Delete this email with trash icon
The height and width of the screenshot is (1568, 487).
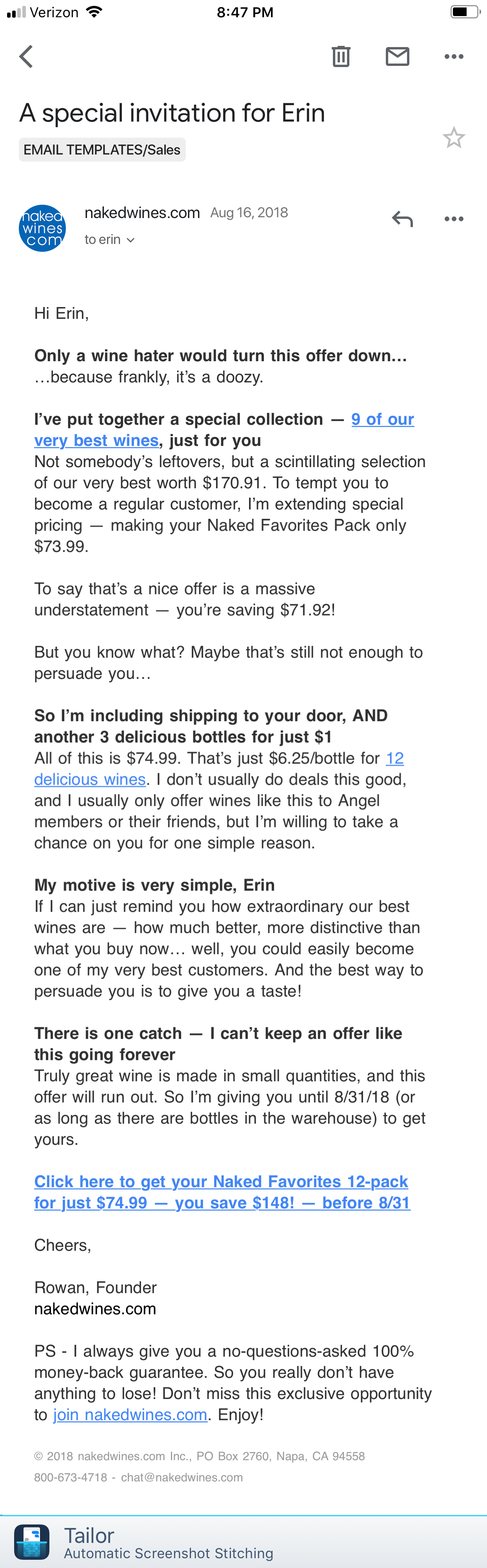341,56
